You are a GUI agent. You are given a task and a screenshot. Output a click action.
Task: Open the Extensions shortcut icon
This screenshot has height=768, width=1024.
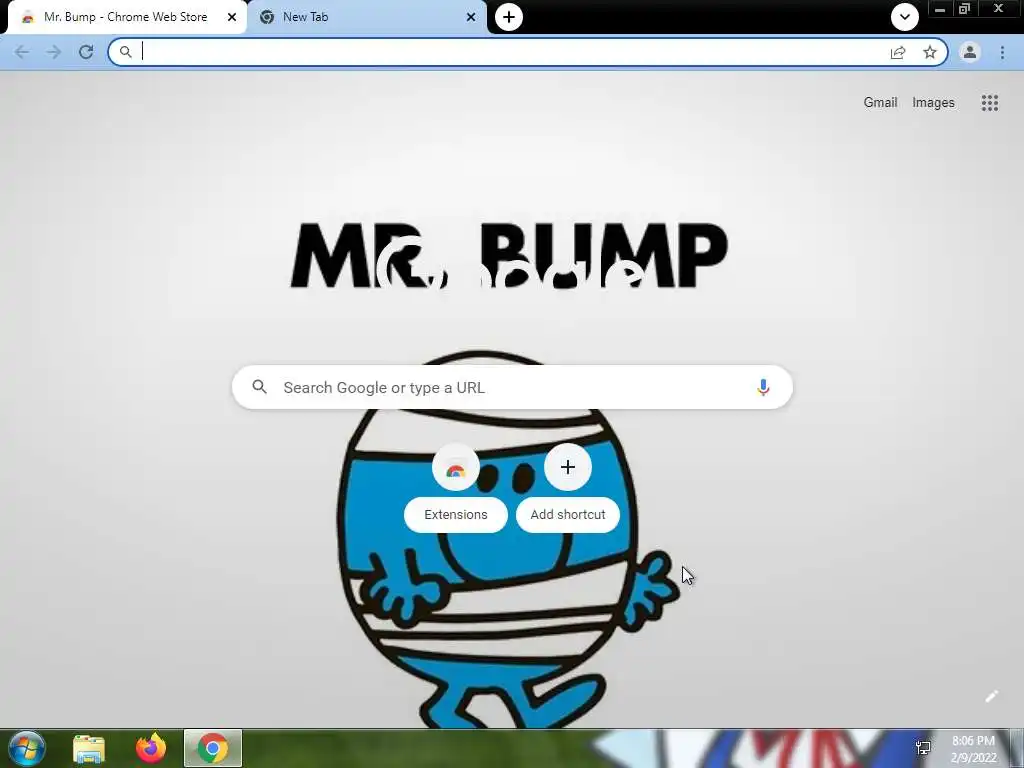tap(456, 468)
